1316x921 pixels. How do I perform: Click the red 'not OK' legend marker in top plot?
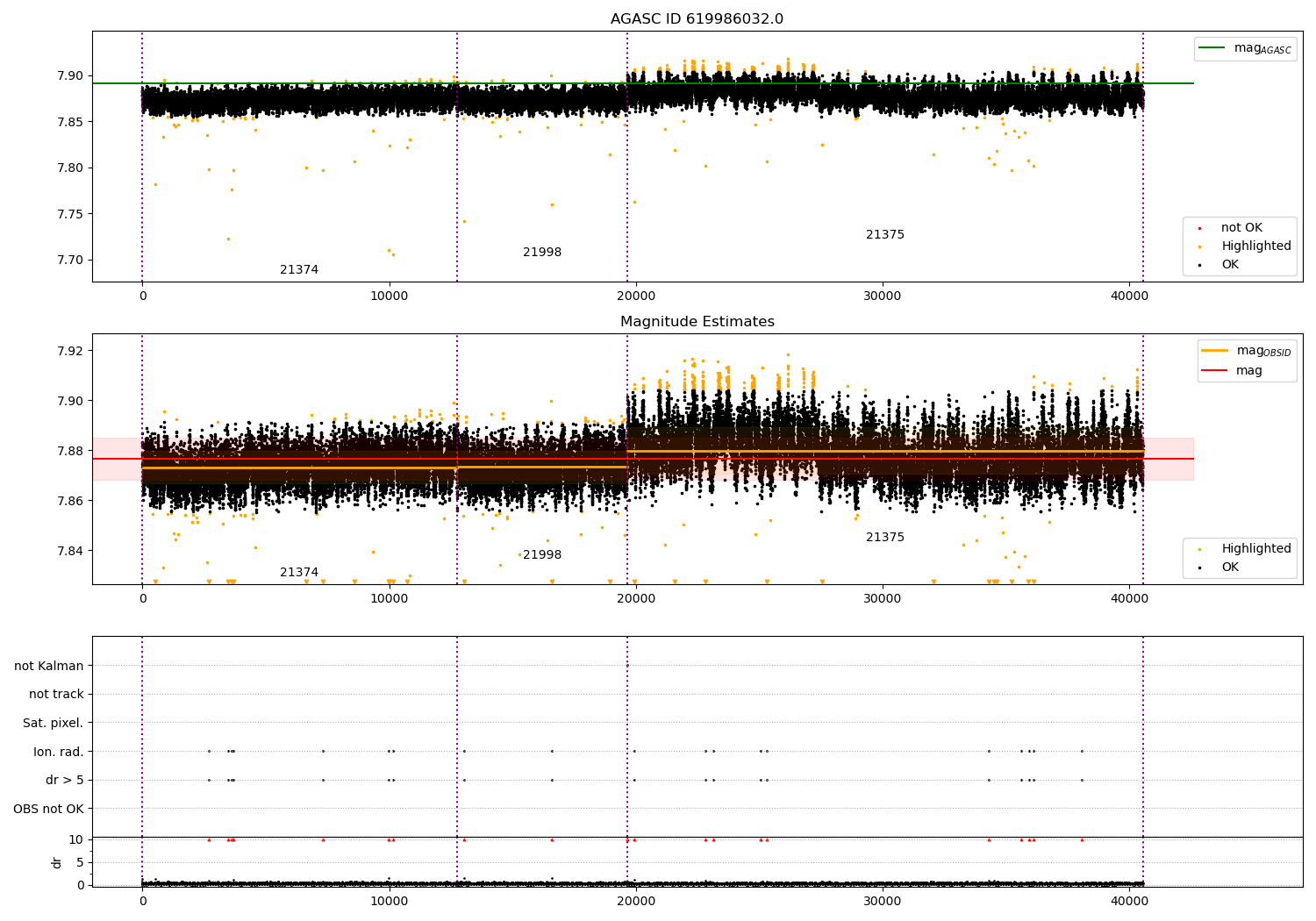pyautogui.click(x=1199, y=228)
